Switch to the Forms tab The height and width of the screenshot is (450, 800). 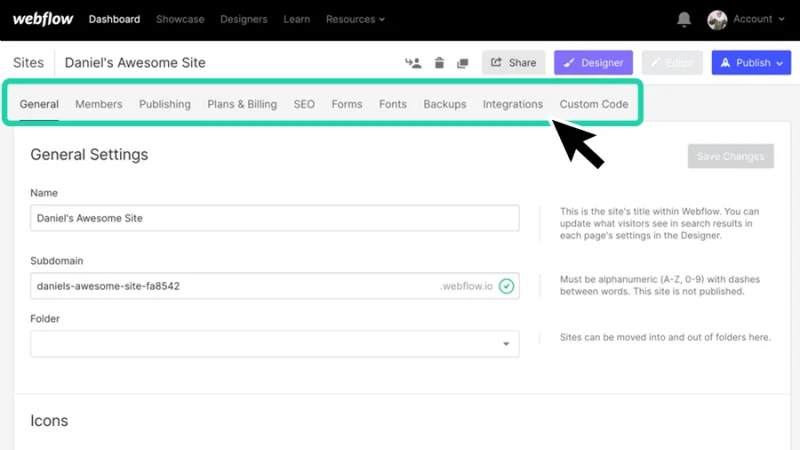(x=347, y=104)
